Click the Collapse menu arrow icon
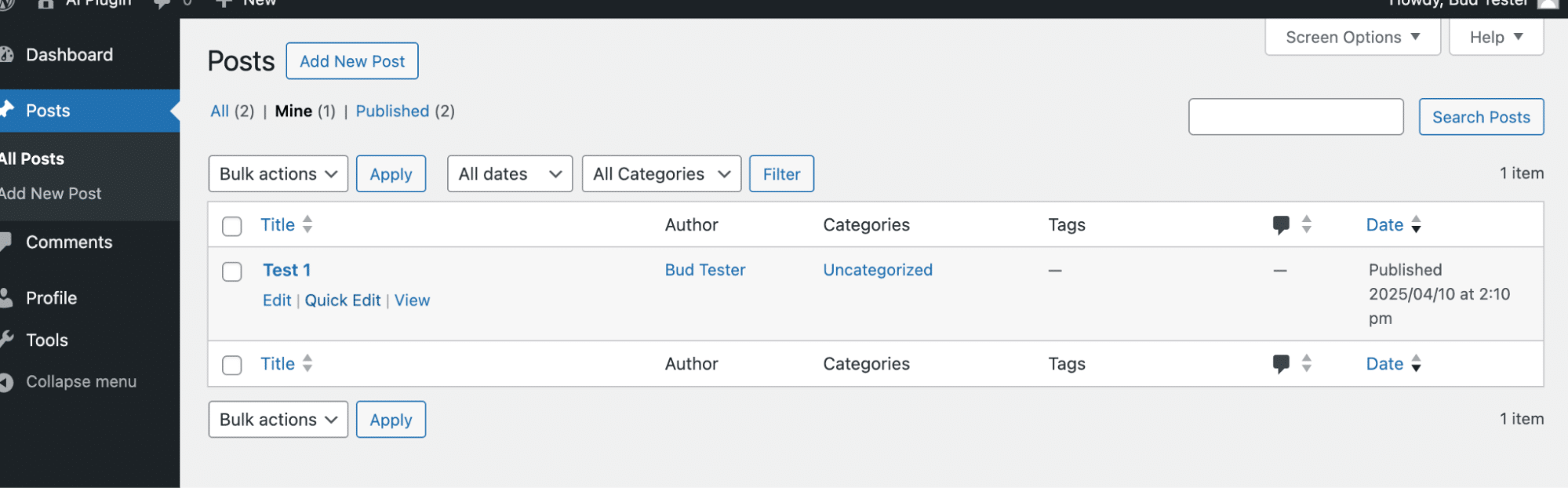1568x488 pixels. pyautogui.click(x=6, y=382)
